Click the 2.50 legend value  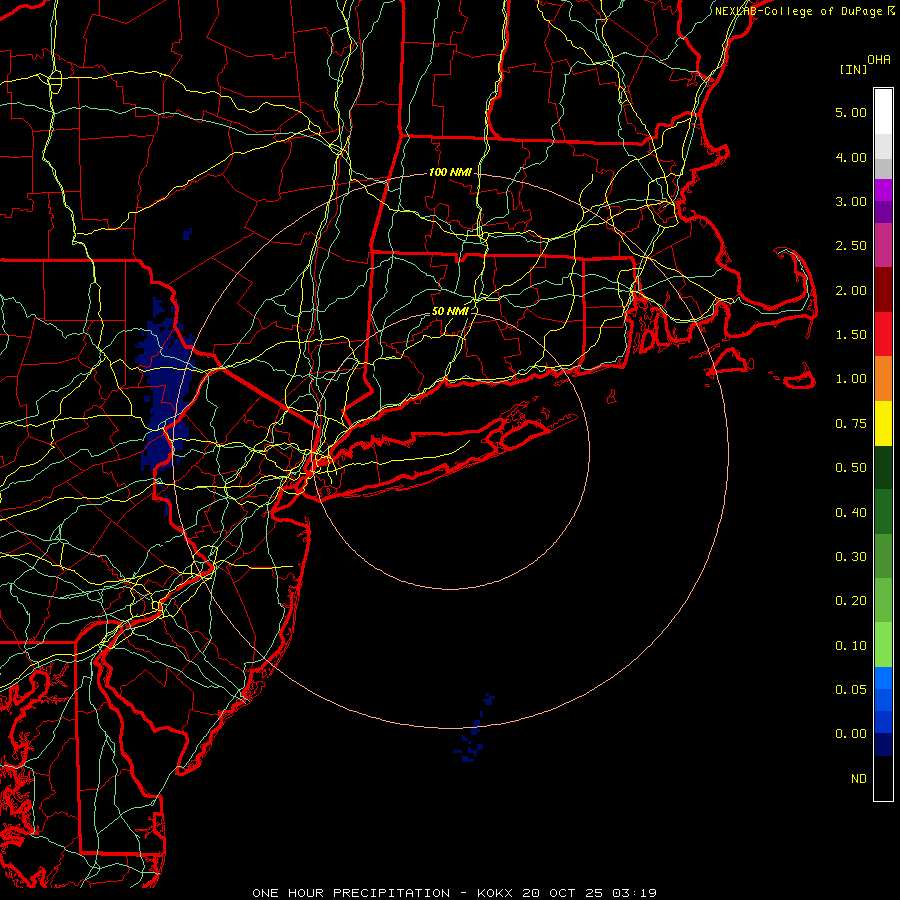coord(851,246)
